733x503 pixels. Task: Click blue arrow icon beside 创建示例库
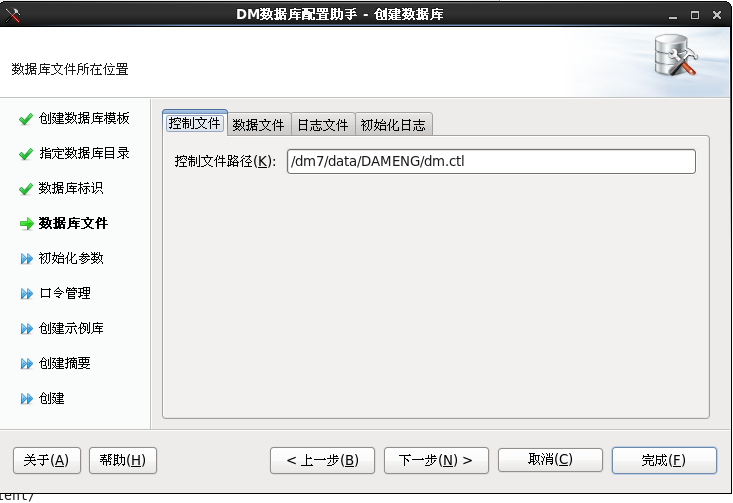click(27, 329)
